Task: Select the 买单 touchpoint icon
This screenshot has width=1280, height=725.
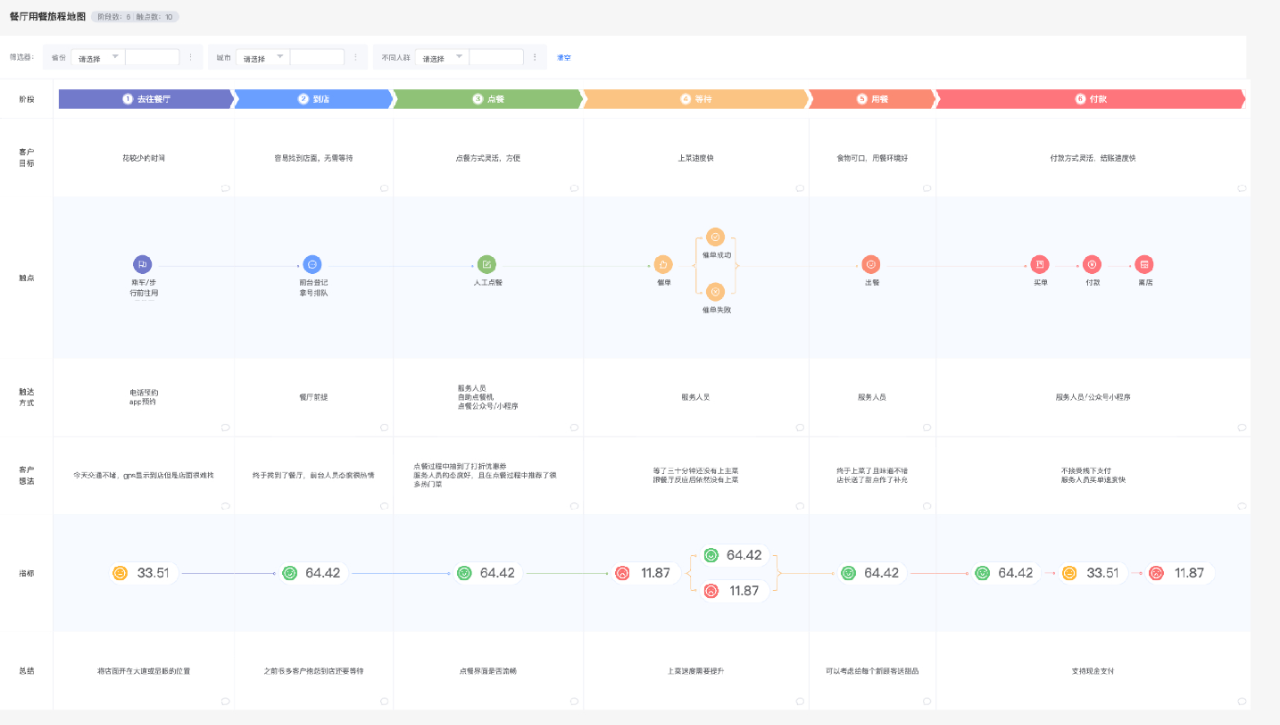Action: click(1040, 264)
